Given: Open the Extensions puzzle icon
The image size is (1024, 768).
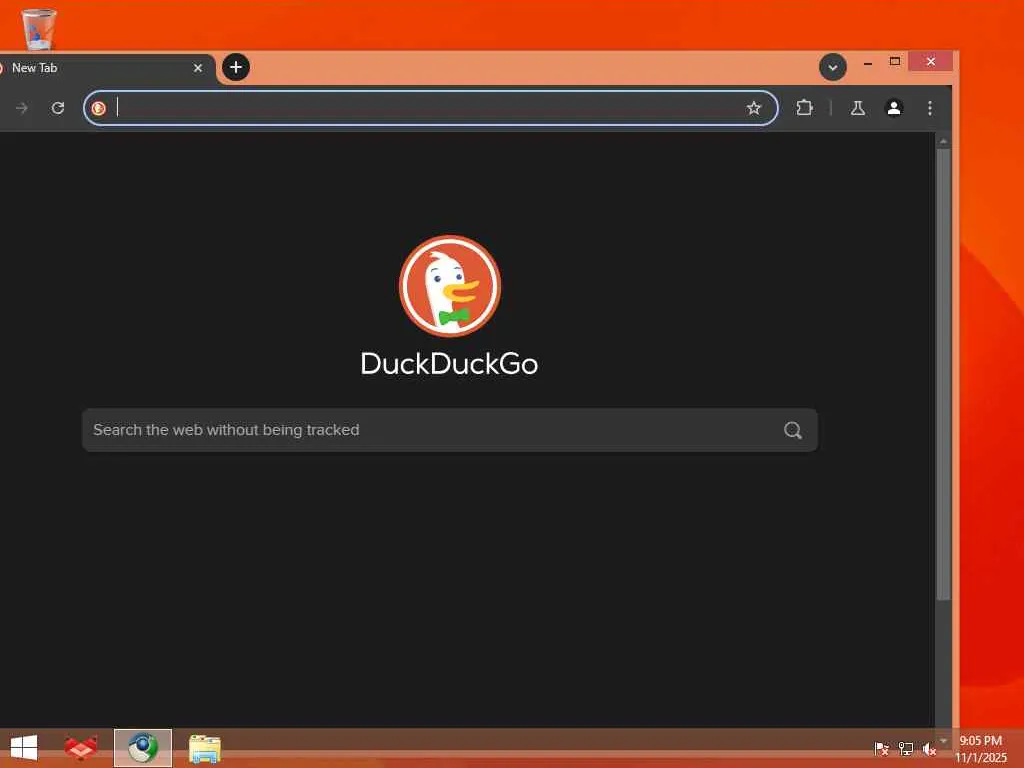Looking at the screenshot, I should tap(805, 108).
